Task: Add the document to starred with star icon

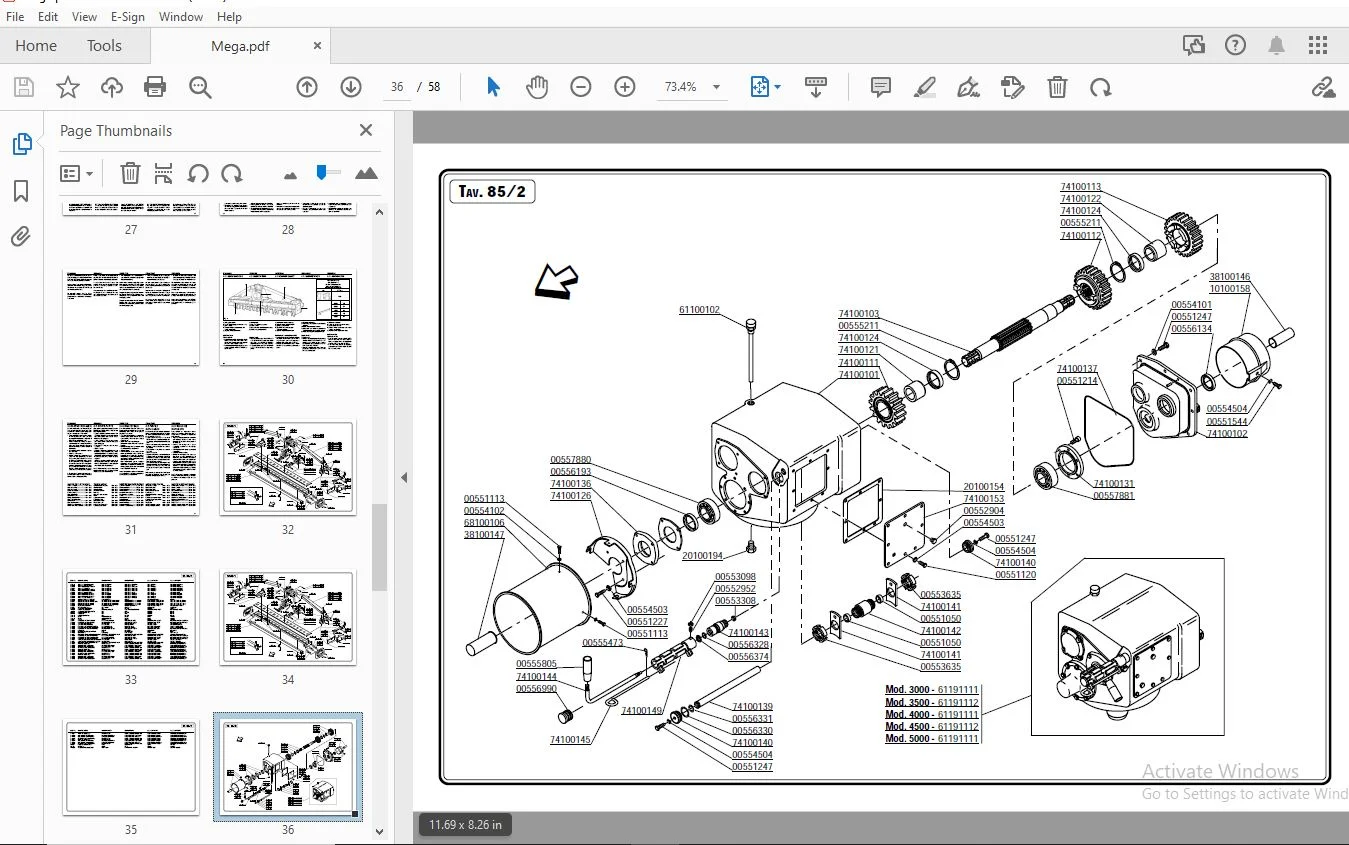Action: pos(68,87)
